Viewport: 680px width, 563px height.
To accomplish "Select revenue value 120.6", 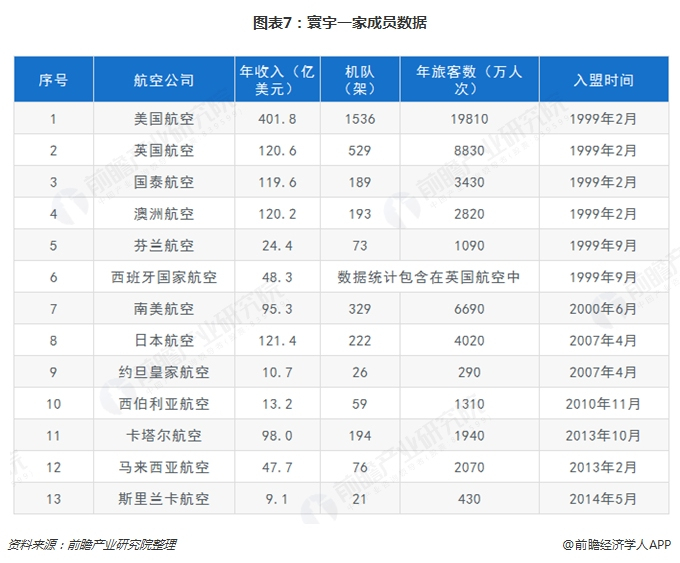I will point(277,151).
